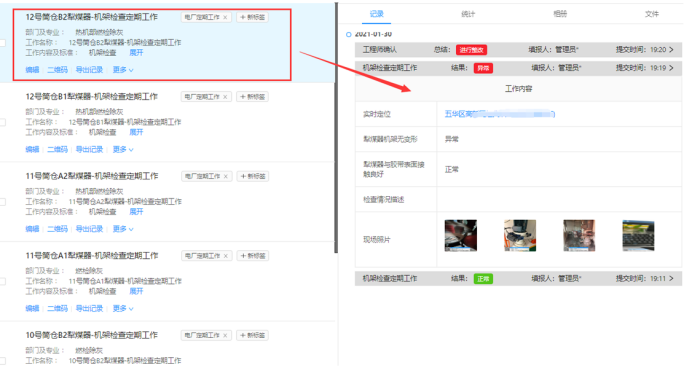Image resolution: width=693 pixels, height=374 pixels.
Task: Open 更多 dropdown for 11号筒仓A1 item
Action: pos(123,309)
